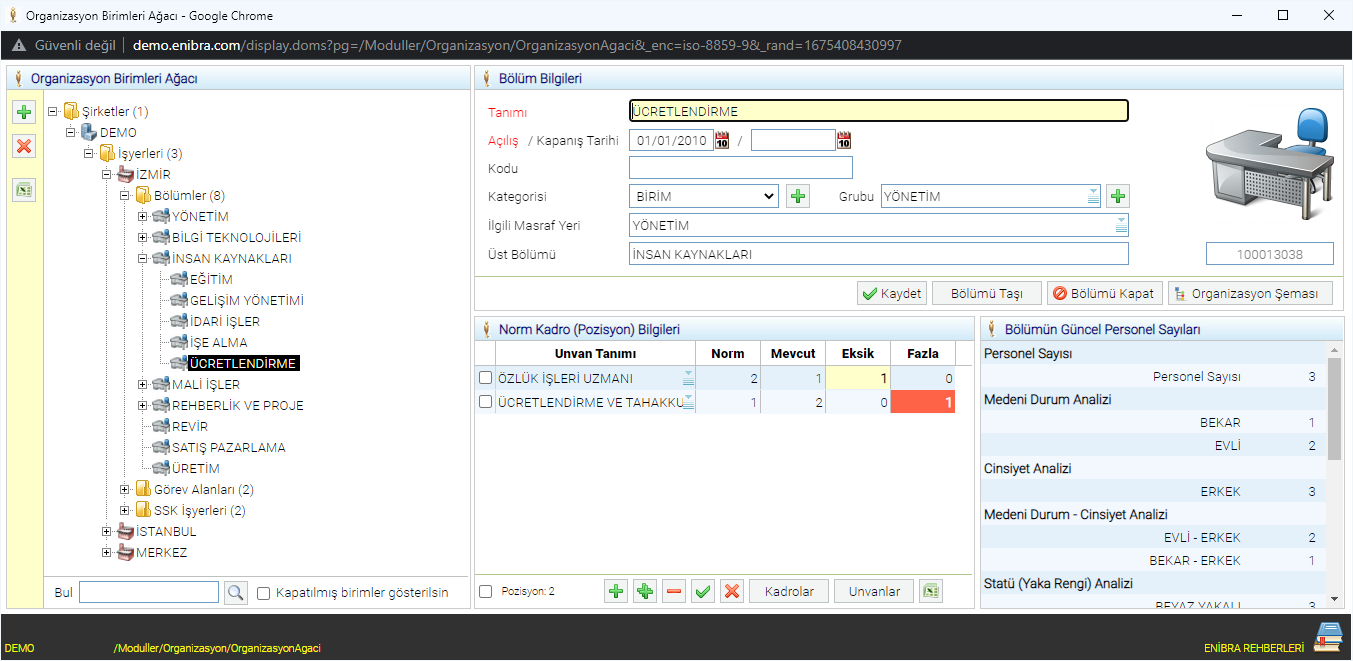Click the red X delete icon in left sidebar
The image size is (1353, 661).
pos(24,147)
